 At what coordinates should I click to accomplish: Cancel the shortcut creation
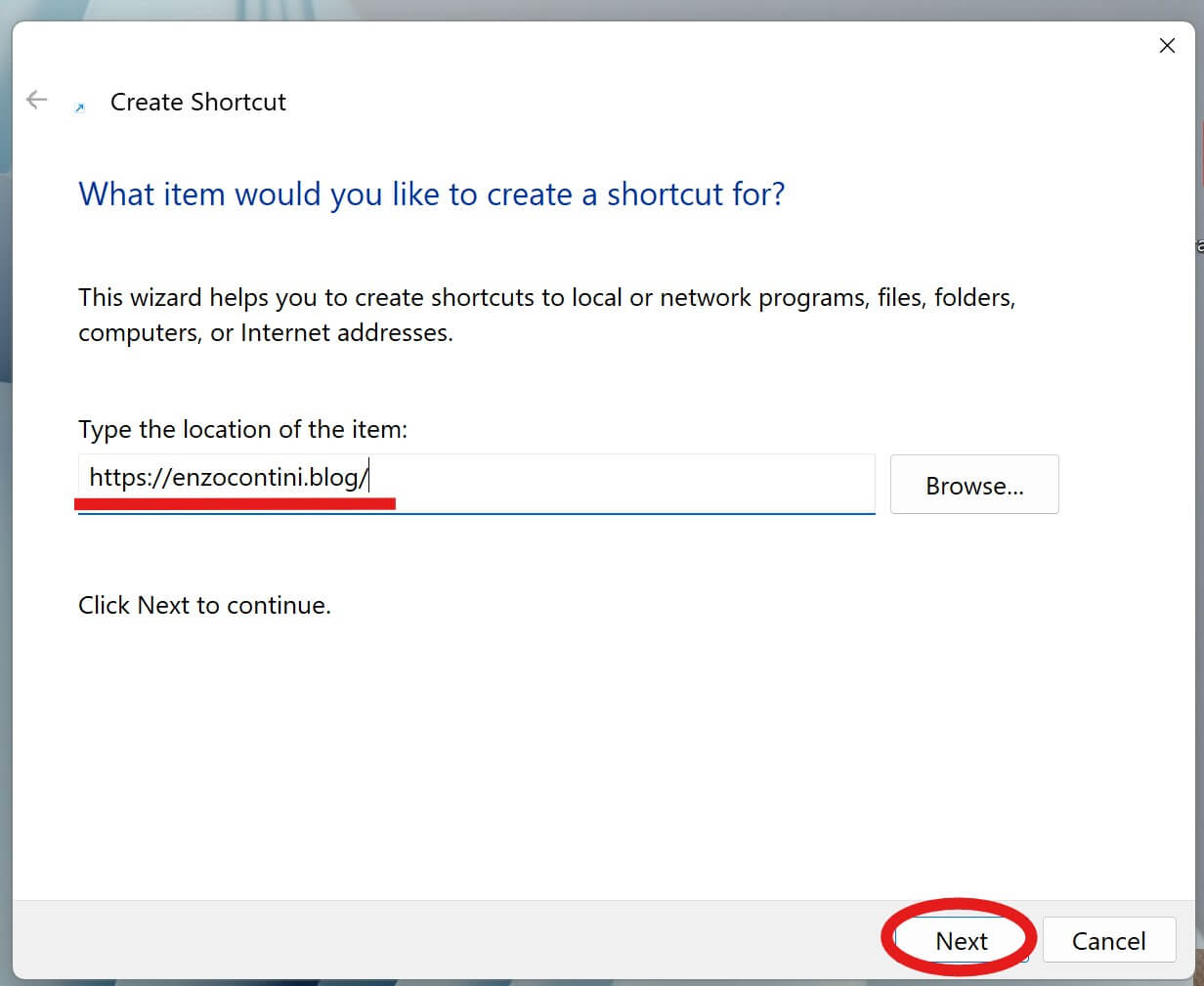coord(1108,940)
